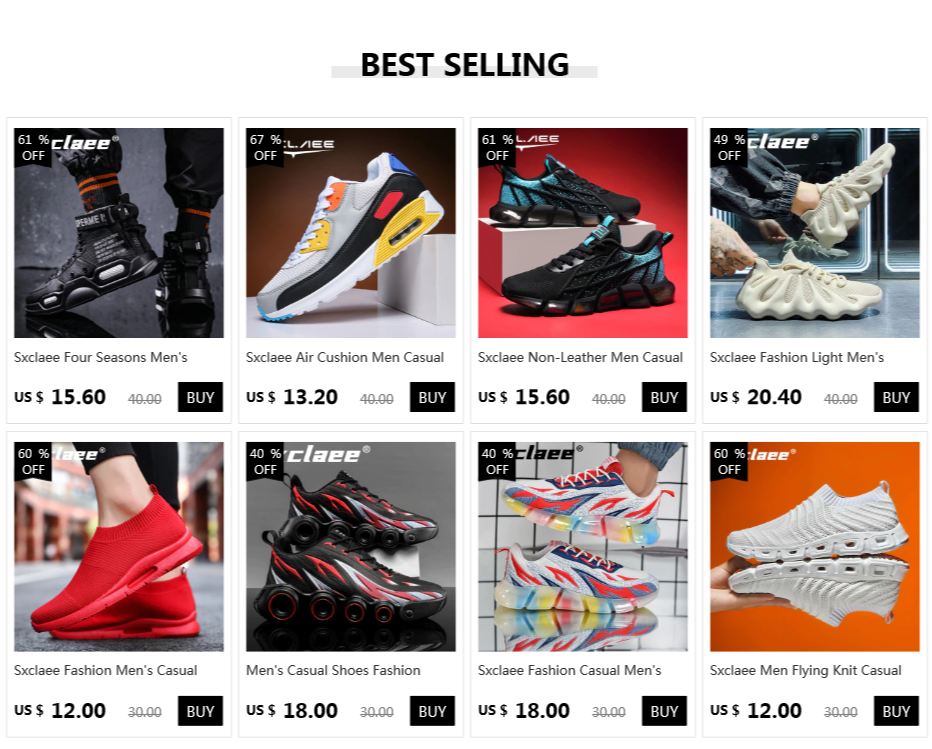The height and width of the screenshot is (749, 932).
Task: Buy the Fashion Light Men's shoes at 20.40
Action: [x=896, y=397]
